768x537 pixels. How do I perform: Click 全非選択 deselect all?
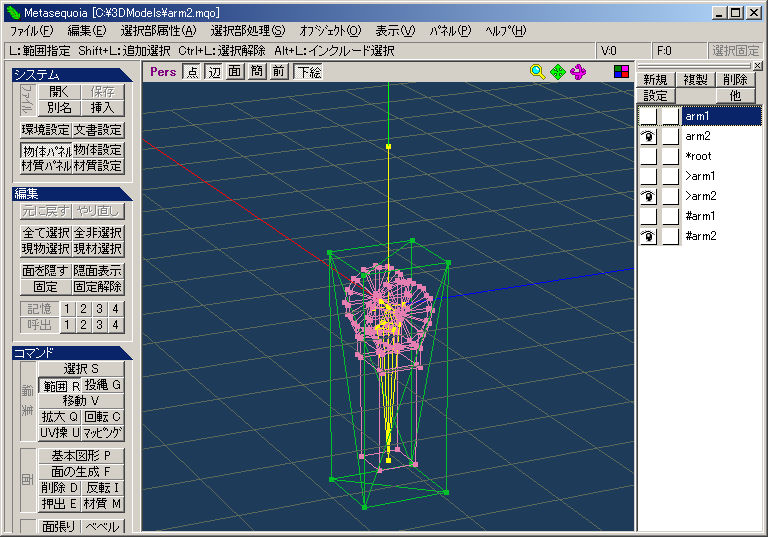click(98, 233)
